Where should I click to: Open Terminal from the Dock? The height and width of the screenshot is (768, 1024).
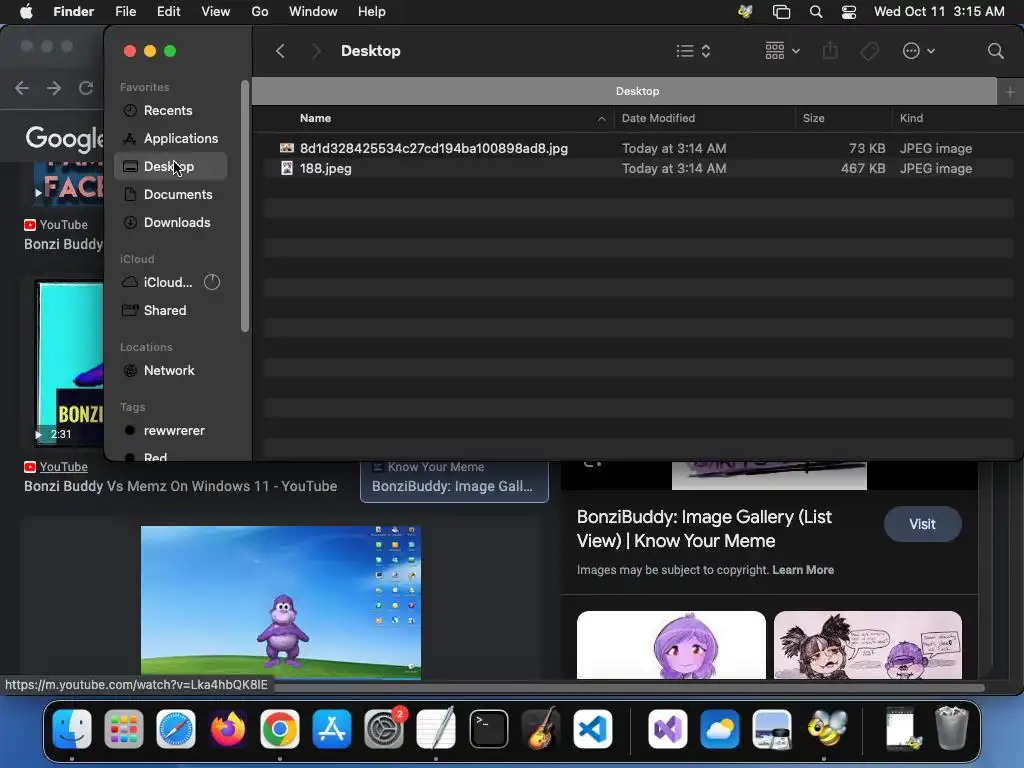click(488, 729)
